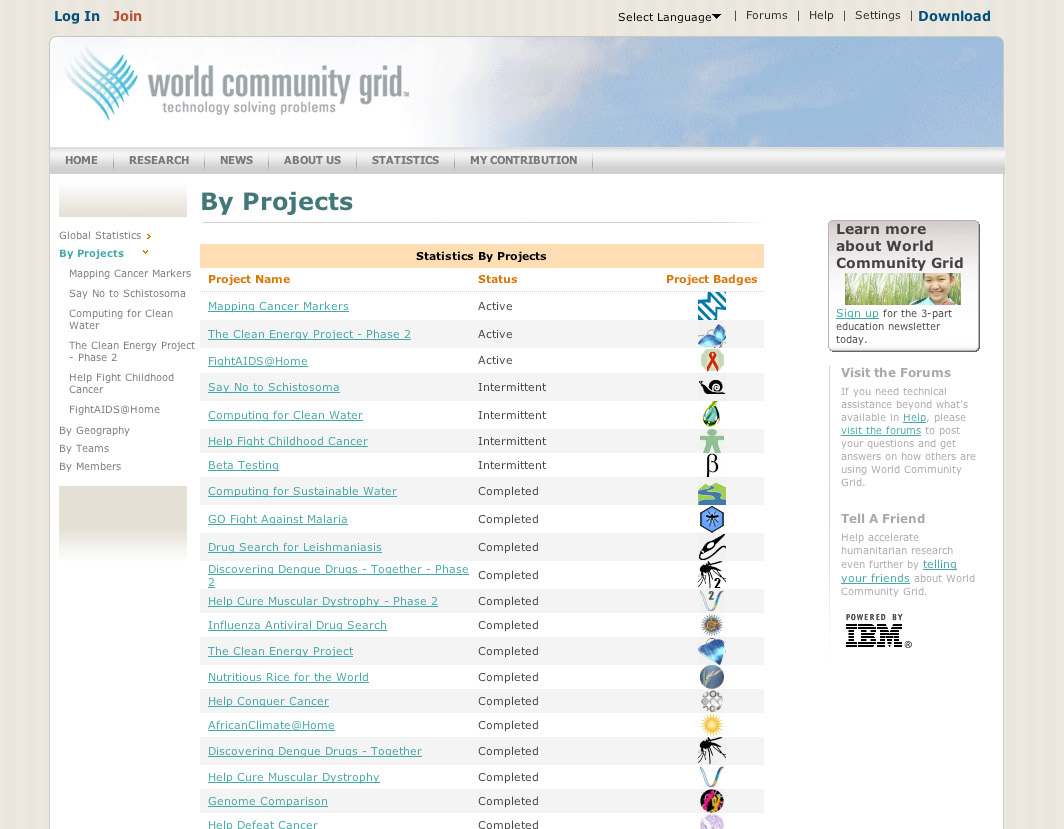Click the GO Fight Against Malaria hexagon badge
Image resolution: width=1064 pixels, height=829 pixels.
(x=711, y=519)
